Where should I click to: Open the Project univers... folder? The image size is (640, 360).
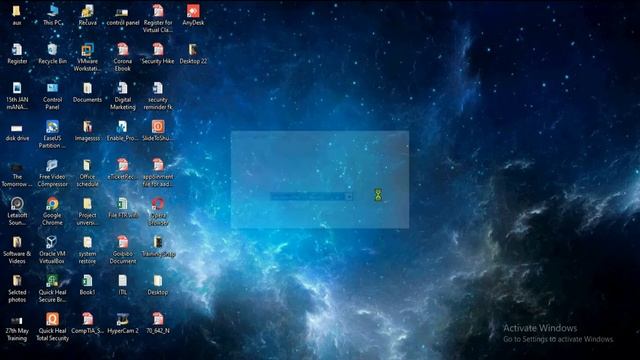click(87, 211)
